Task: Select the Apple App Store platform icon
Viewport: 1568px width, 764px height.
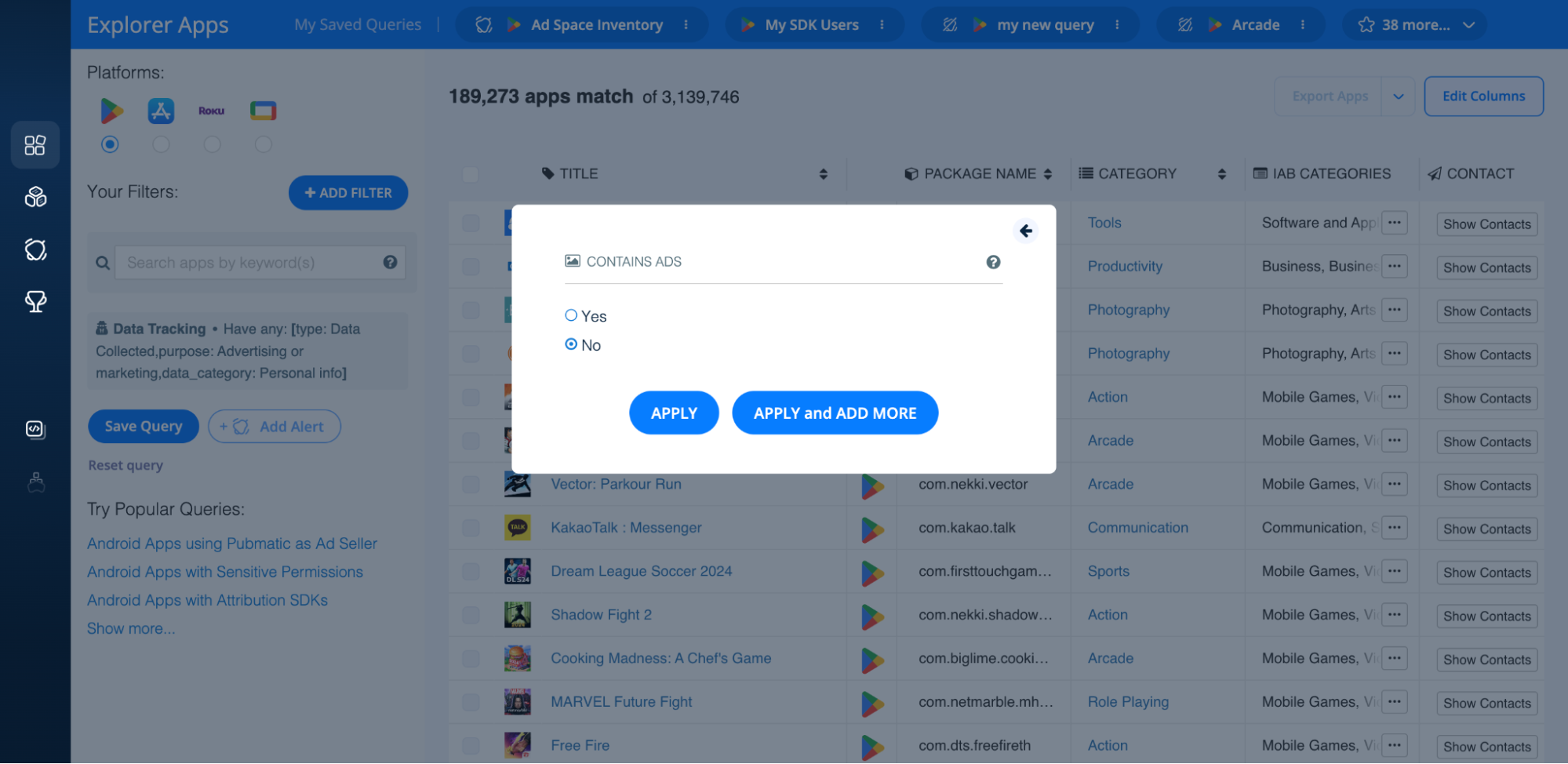Action: click(161, 111)
